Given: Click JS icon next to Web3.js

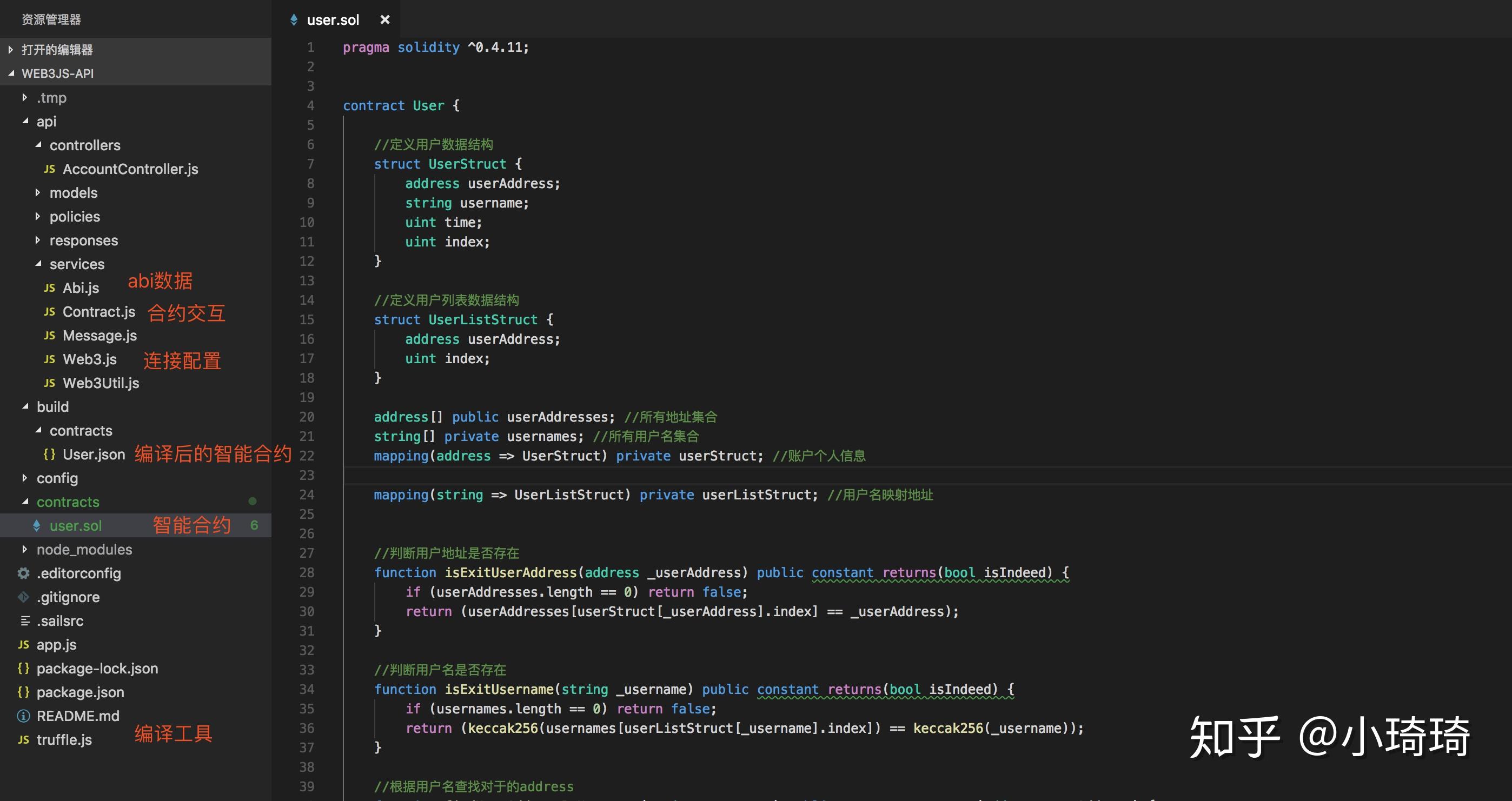Looking at the screenshot, I should [x=49, y=359].
